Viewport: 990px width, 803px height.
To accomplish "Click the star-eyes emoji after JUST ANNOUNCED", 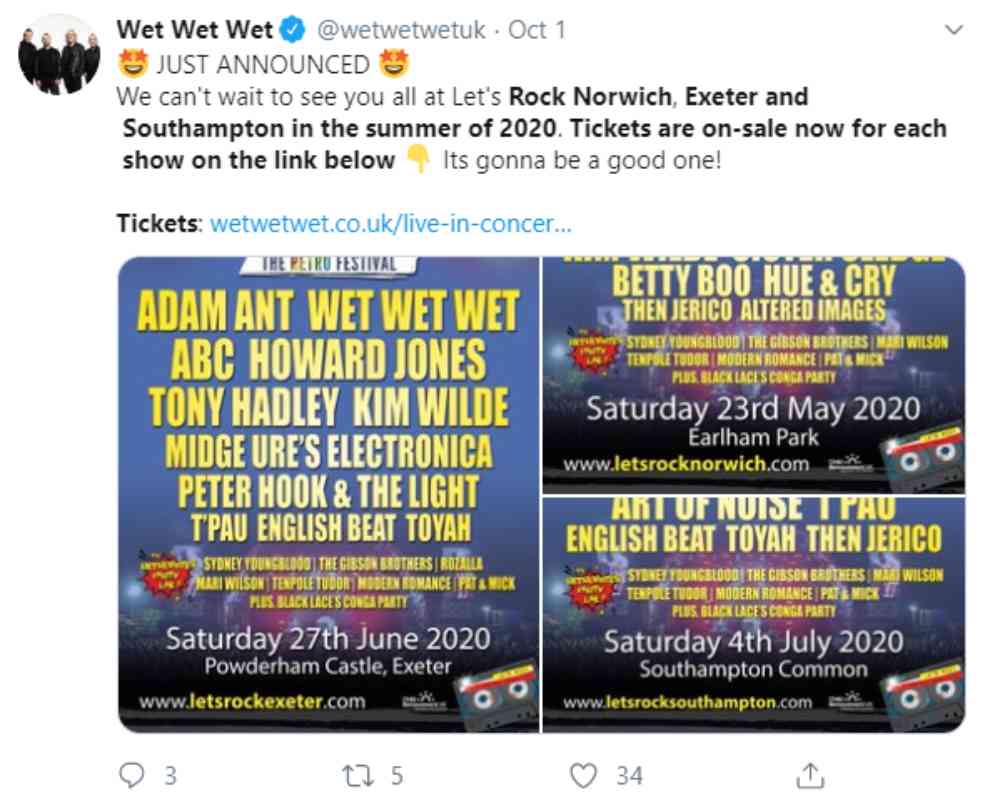I will pyautogui.click(x=394, y=64).
